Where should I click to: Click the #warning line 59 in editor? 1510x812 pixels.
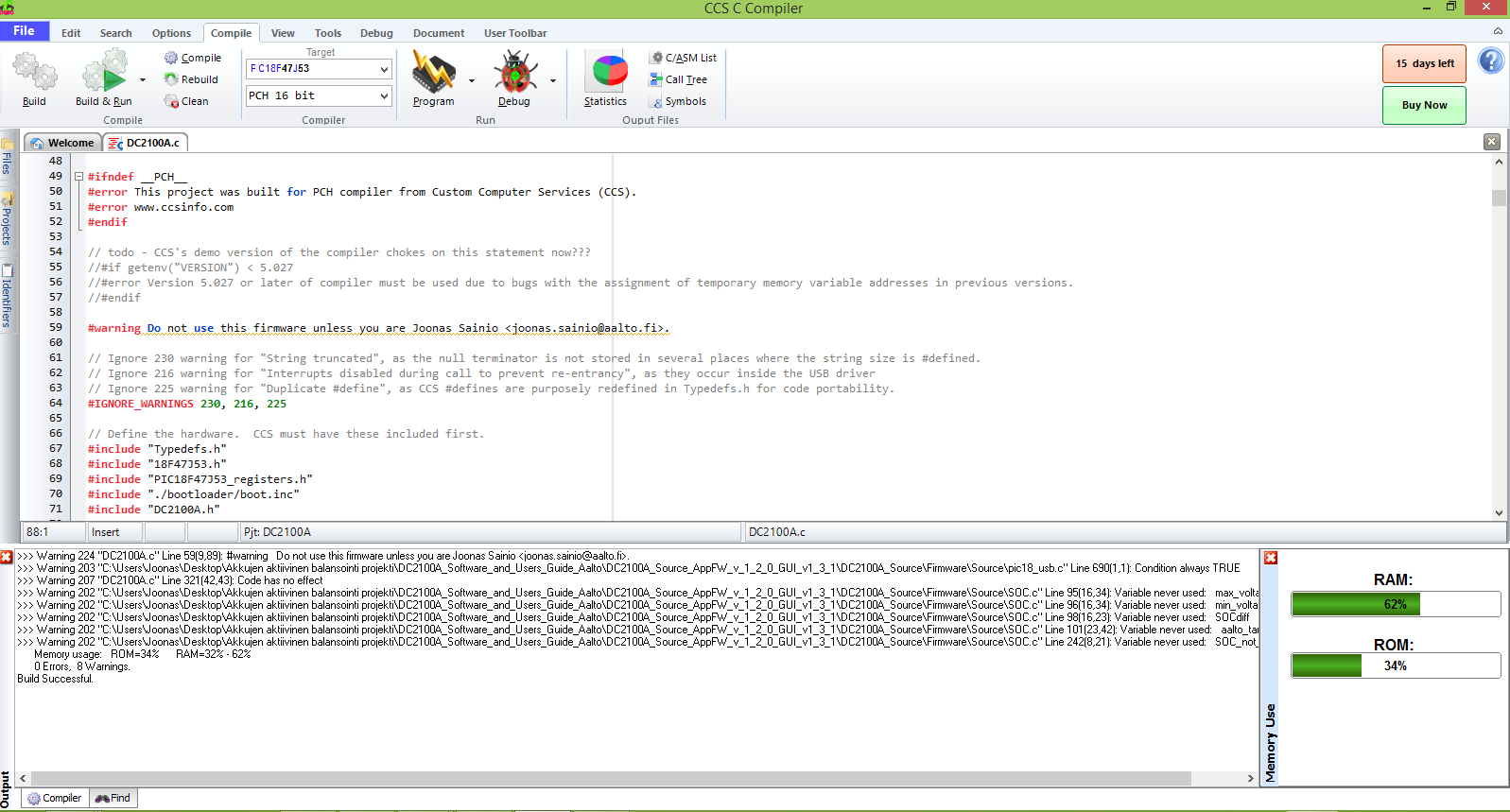click(378, 328)
